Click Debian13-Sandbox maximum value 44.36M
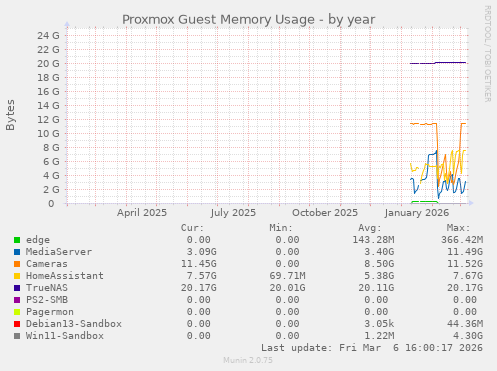Viewport: 497px width, 371px height. click(x=465, y=324)
